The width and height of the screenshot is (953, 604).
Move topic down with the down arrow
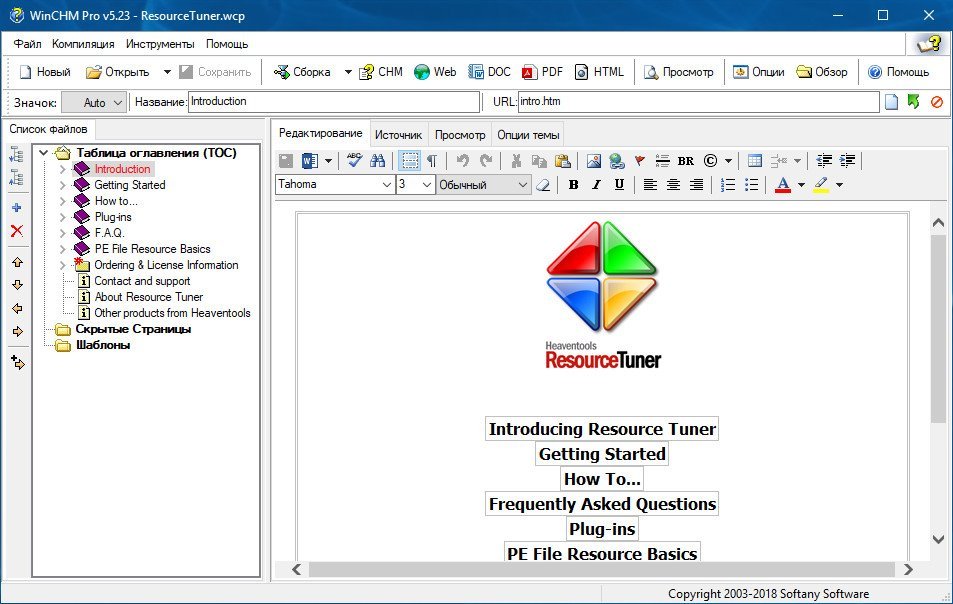tap(17, 285)
